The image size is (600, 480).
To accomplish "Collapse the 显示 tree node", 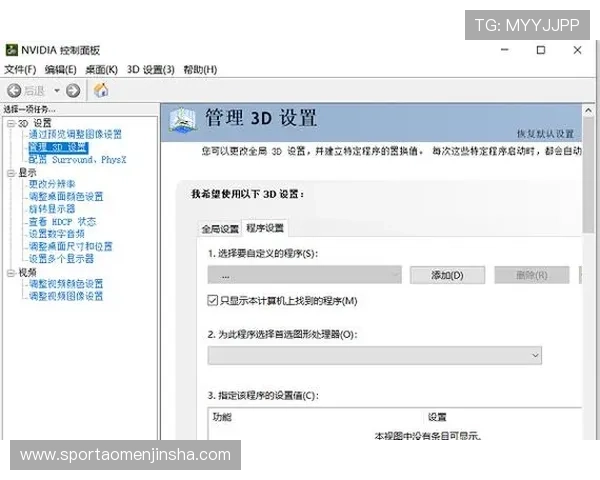I will (x=11, y=173).
